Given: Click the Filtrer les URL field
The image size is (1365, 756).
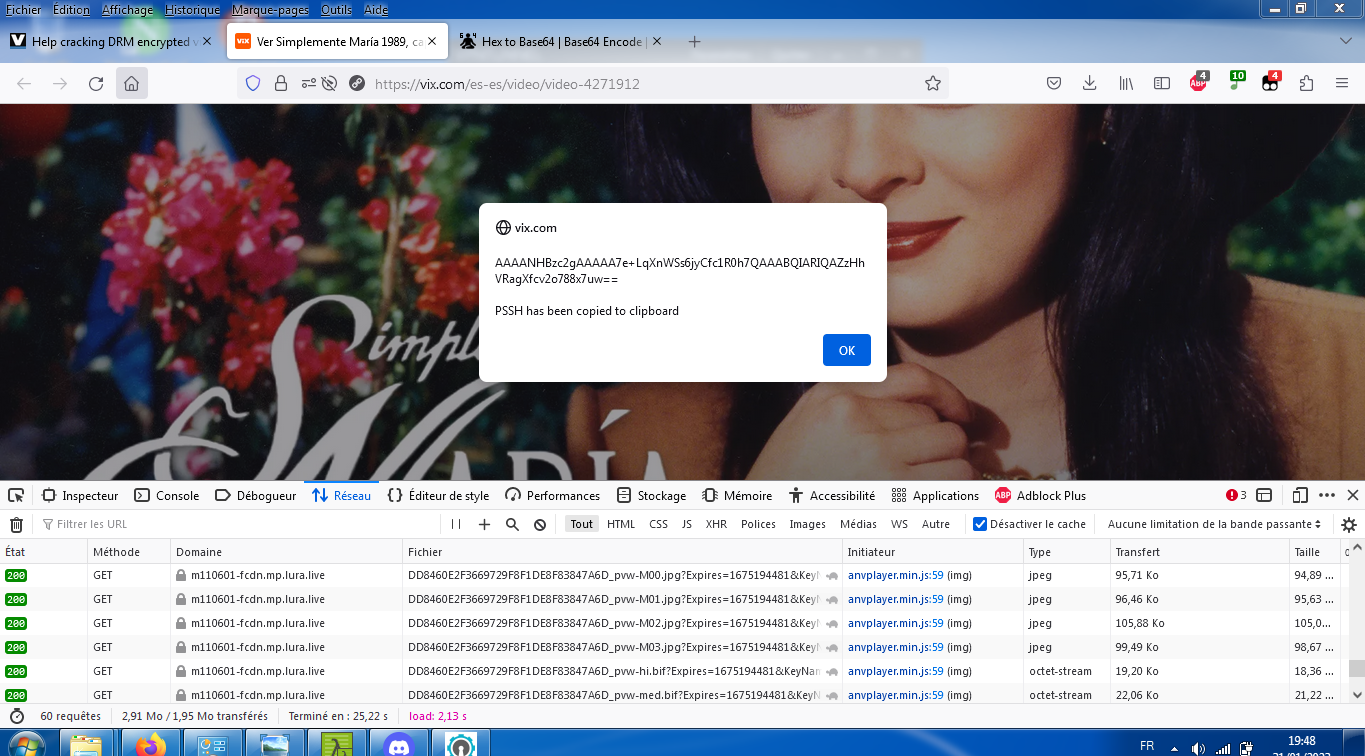Looking at the screenshot, I should coord(238,524).
